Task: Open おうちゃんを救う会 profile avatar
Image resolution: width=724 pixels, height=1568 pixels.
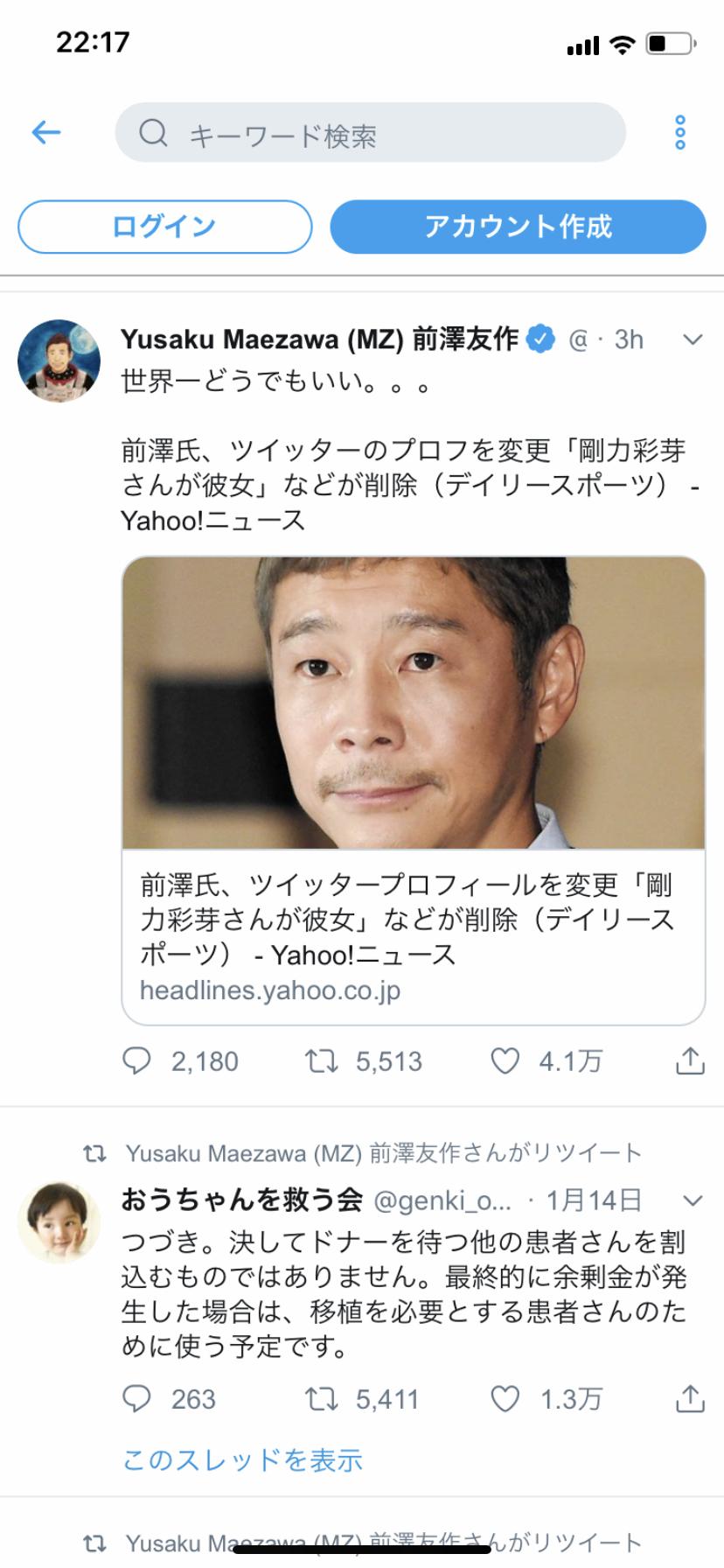Action: click(59, 1222)
